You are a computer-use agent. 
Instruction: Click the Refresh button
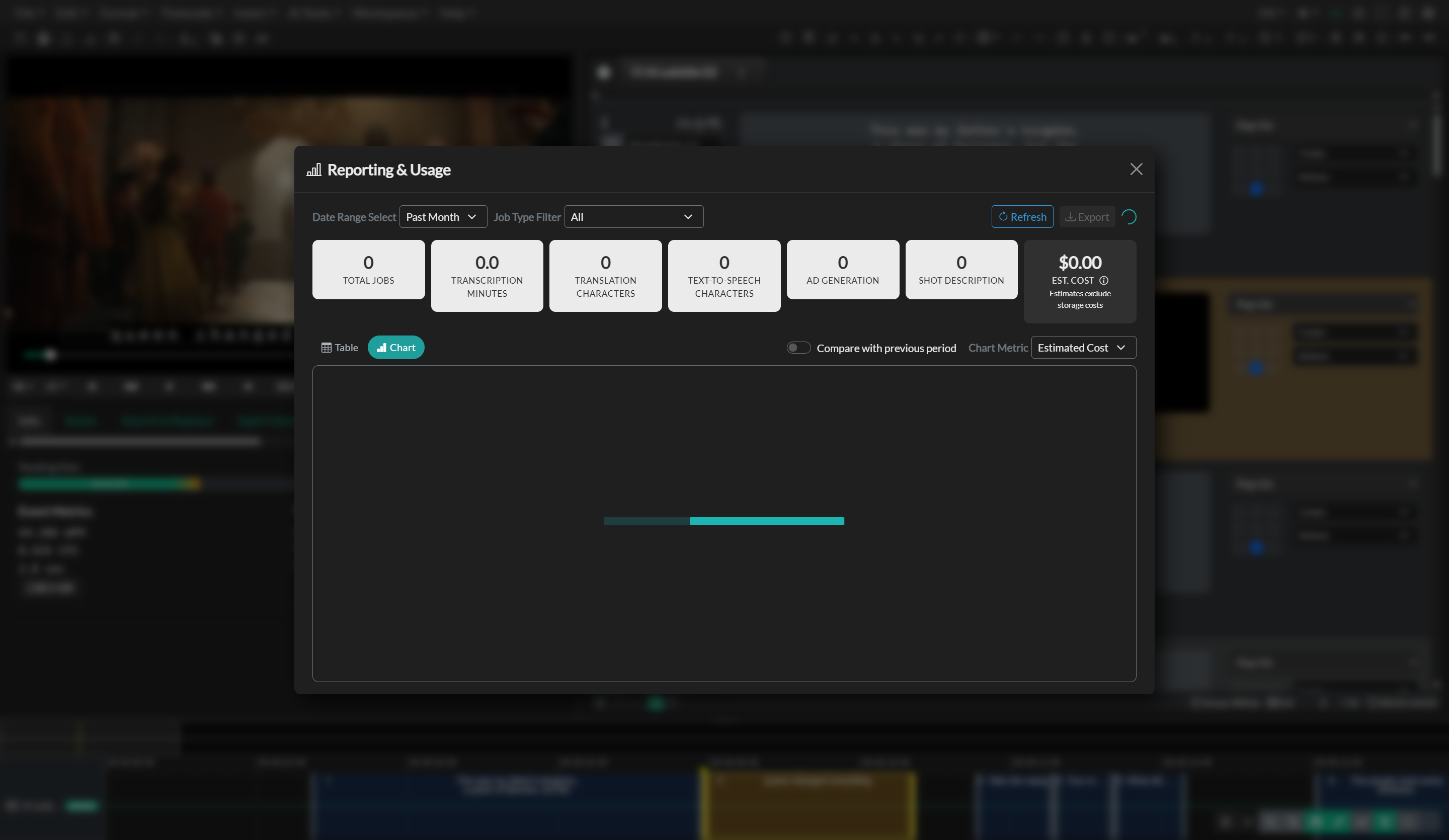(1022, 217)
